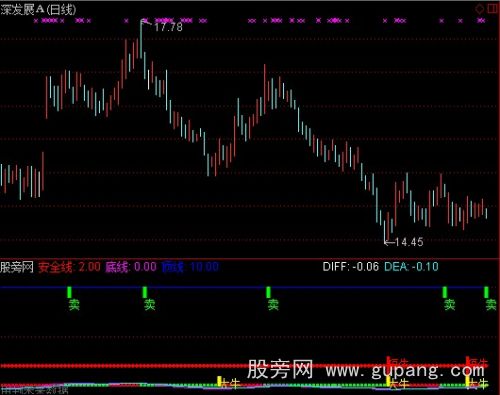Click the fourth green 卖 marker from the left
Image resolution: width=500 pixels, height=395 pixels.
click(x=449, y=305)
